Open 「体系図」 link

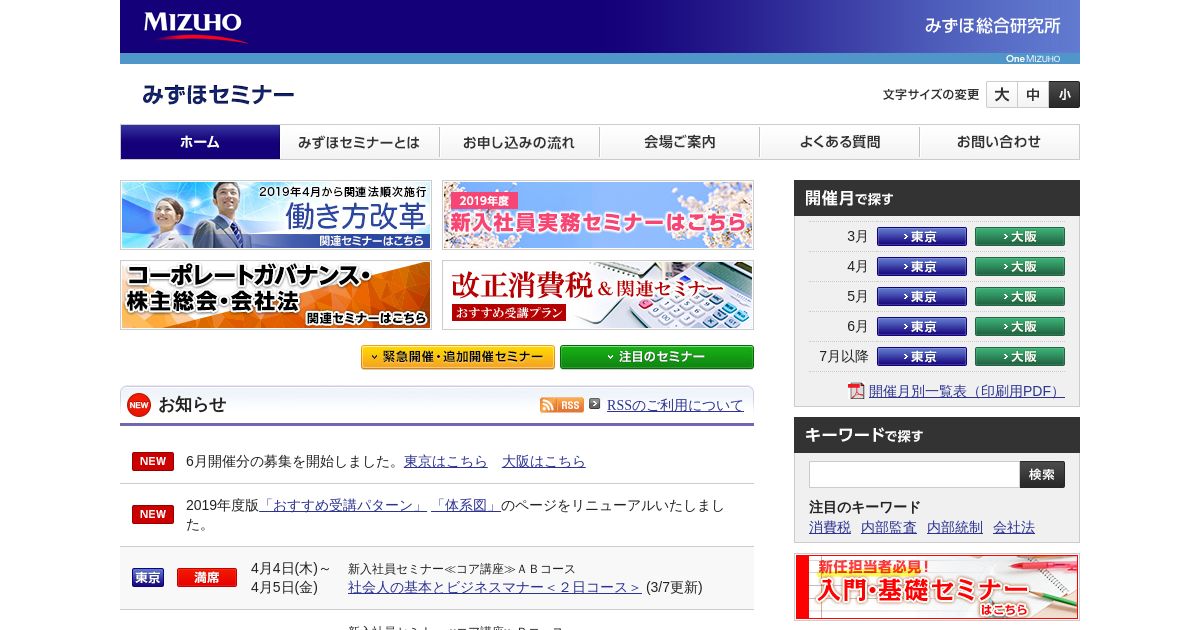pos(466,505)
